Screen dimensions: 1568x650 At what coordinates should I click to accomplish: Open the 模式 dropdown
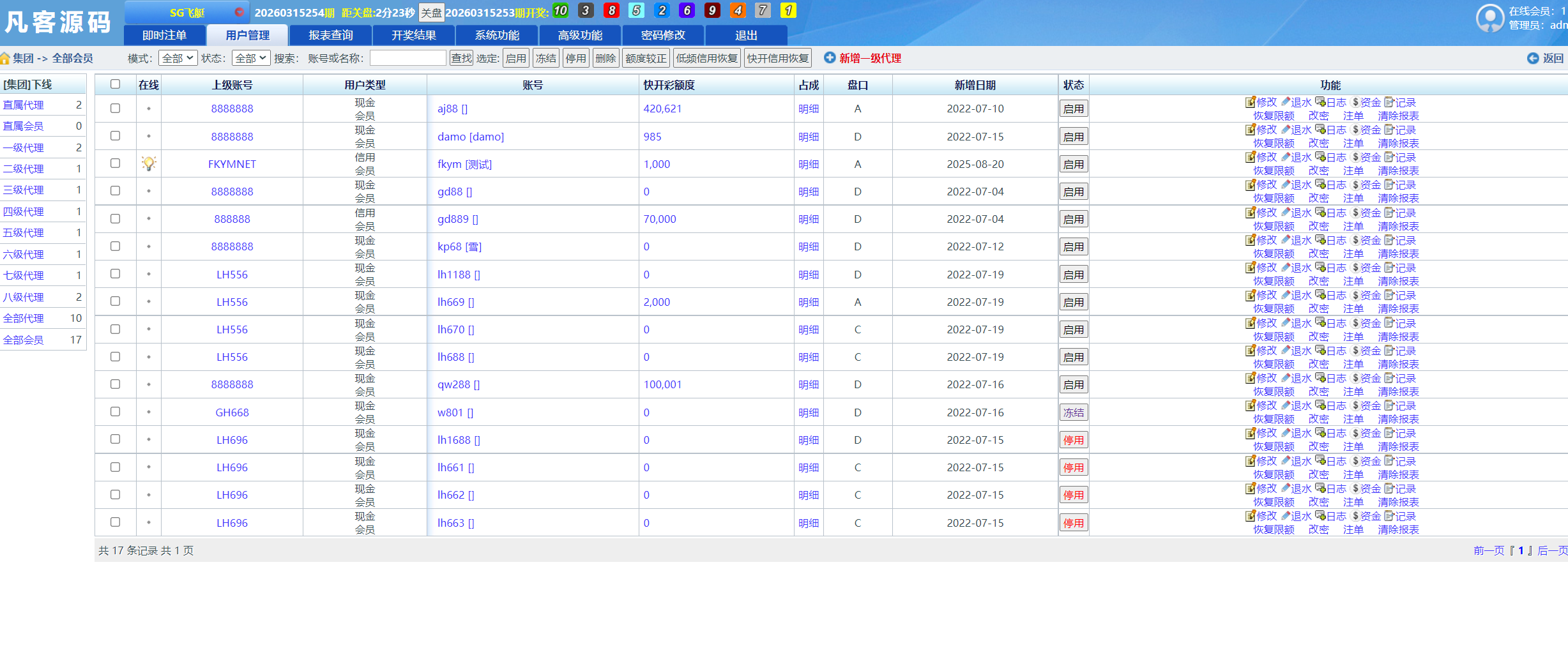click(178, 57)
